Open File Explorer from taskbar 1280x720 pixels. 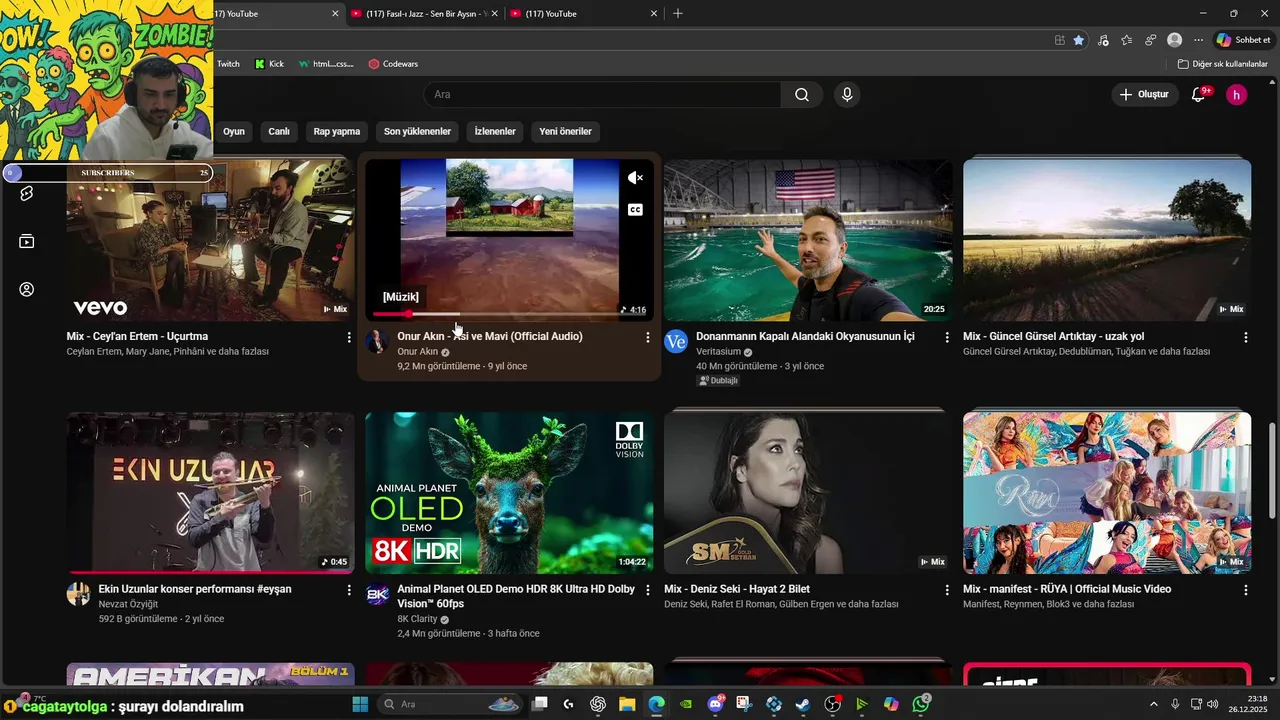pyautogui.click(x=627, y=704)
